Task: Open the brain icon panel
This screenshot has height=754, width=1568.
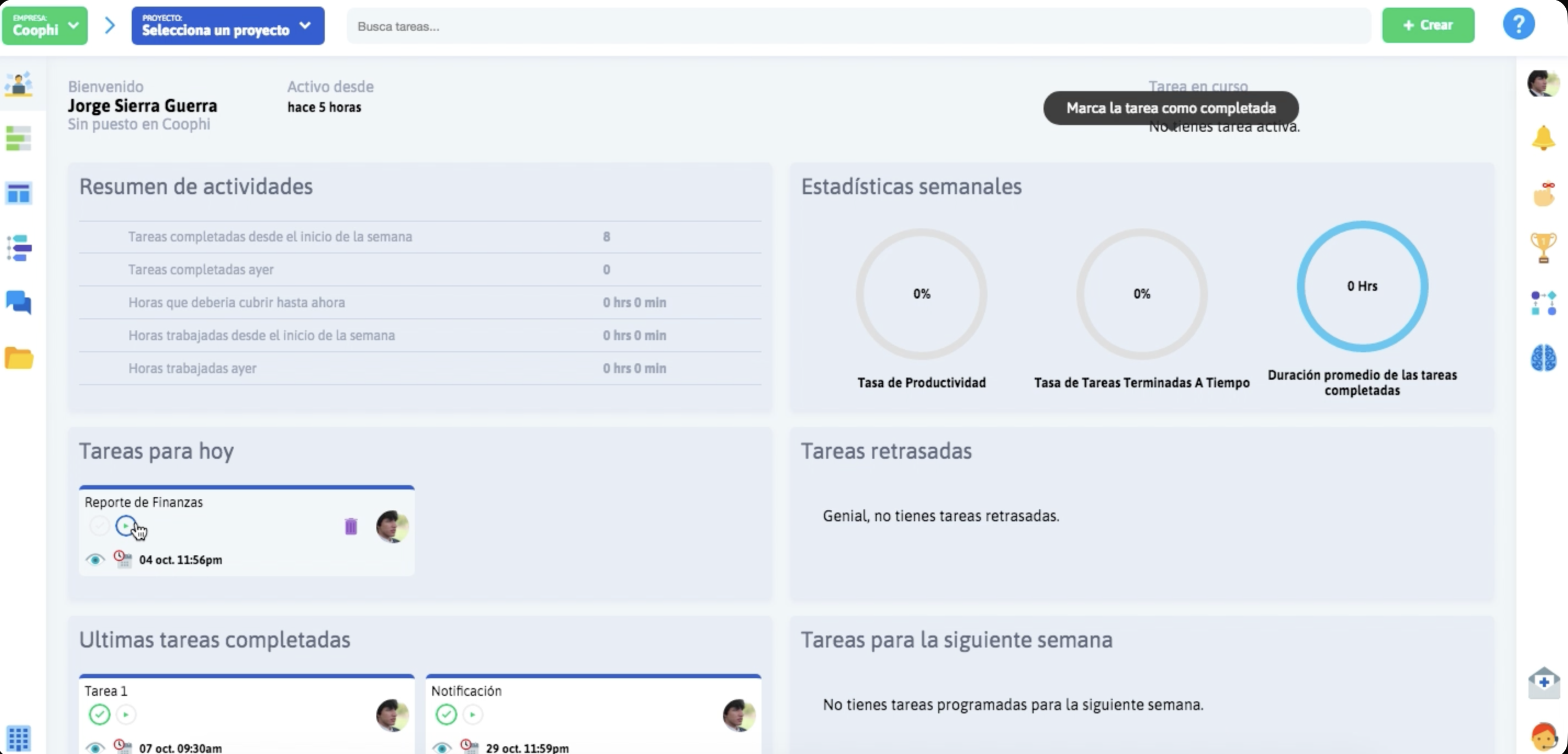Action: 1543,358
